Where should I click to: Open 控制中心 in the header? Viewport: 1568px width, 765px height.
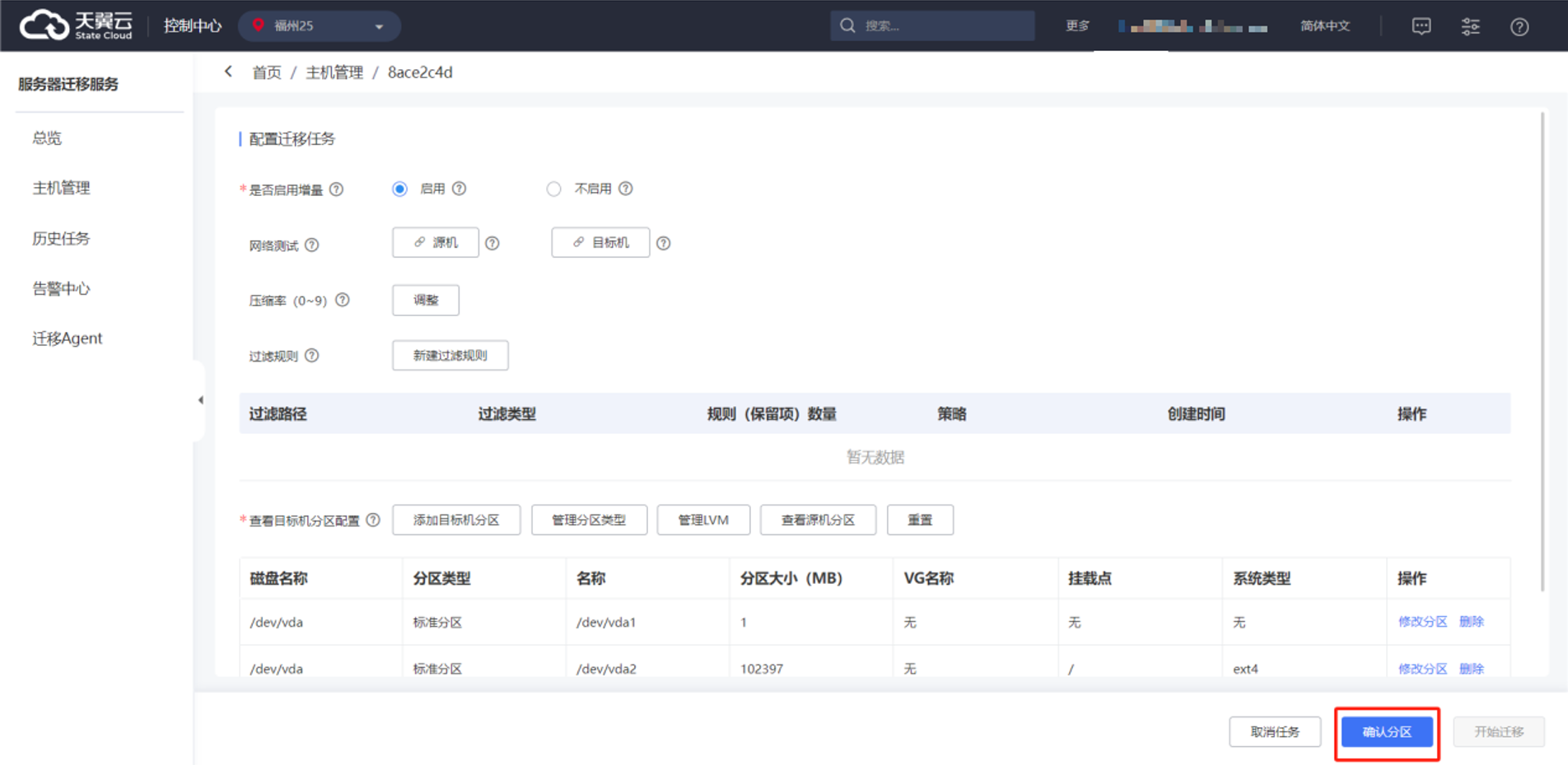[192, 26]
